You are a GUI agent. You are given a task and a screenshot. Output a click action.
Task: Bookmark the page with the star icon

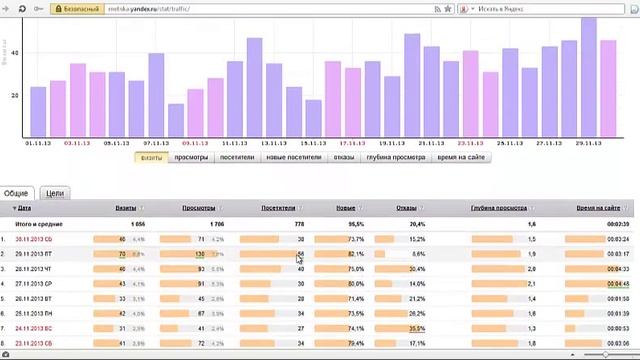(x=448, y=9)
